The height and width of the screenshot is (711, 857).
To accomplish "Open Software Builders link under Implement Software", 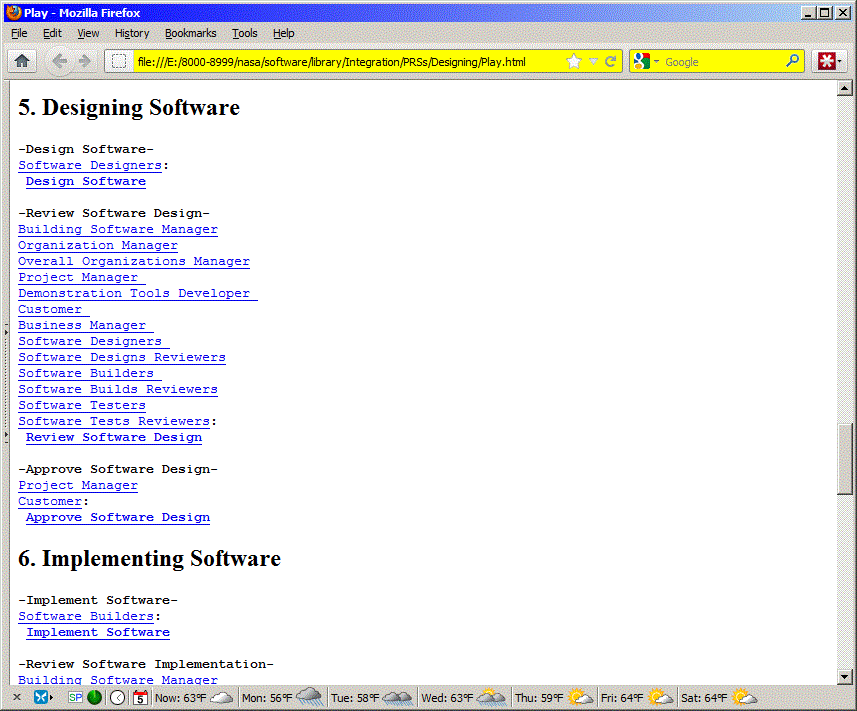I will 86,616.
